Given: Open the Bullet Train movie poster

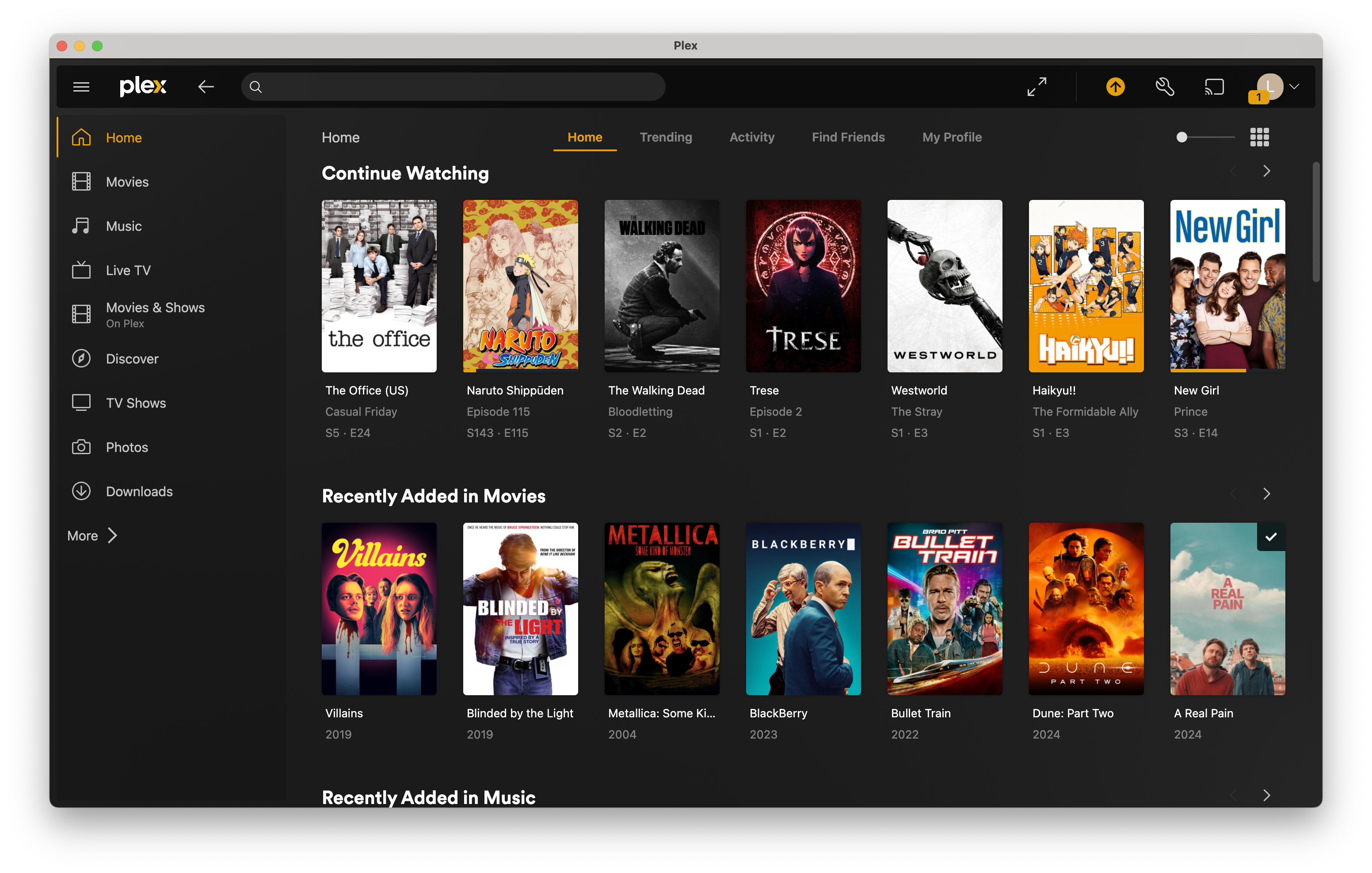Looking at the screenshot, I should 944,609.
